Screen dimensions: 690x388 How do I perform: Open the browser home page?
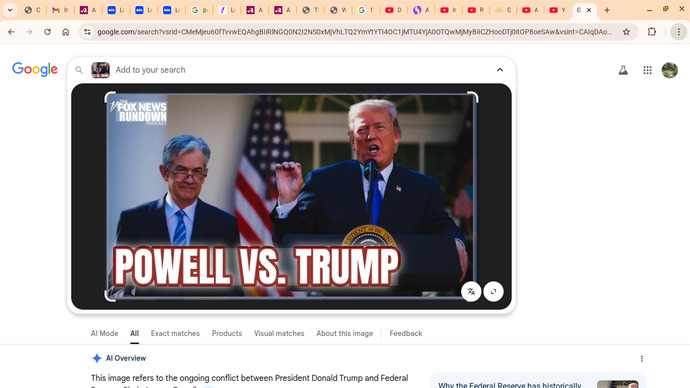coord(66,32)
